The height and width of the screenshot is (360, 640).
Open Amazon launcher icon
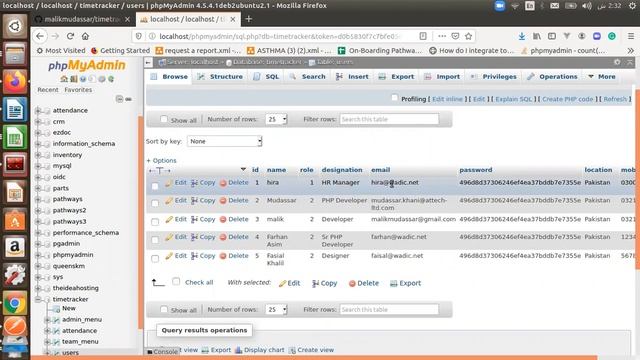(x=15, y=247)
